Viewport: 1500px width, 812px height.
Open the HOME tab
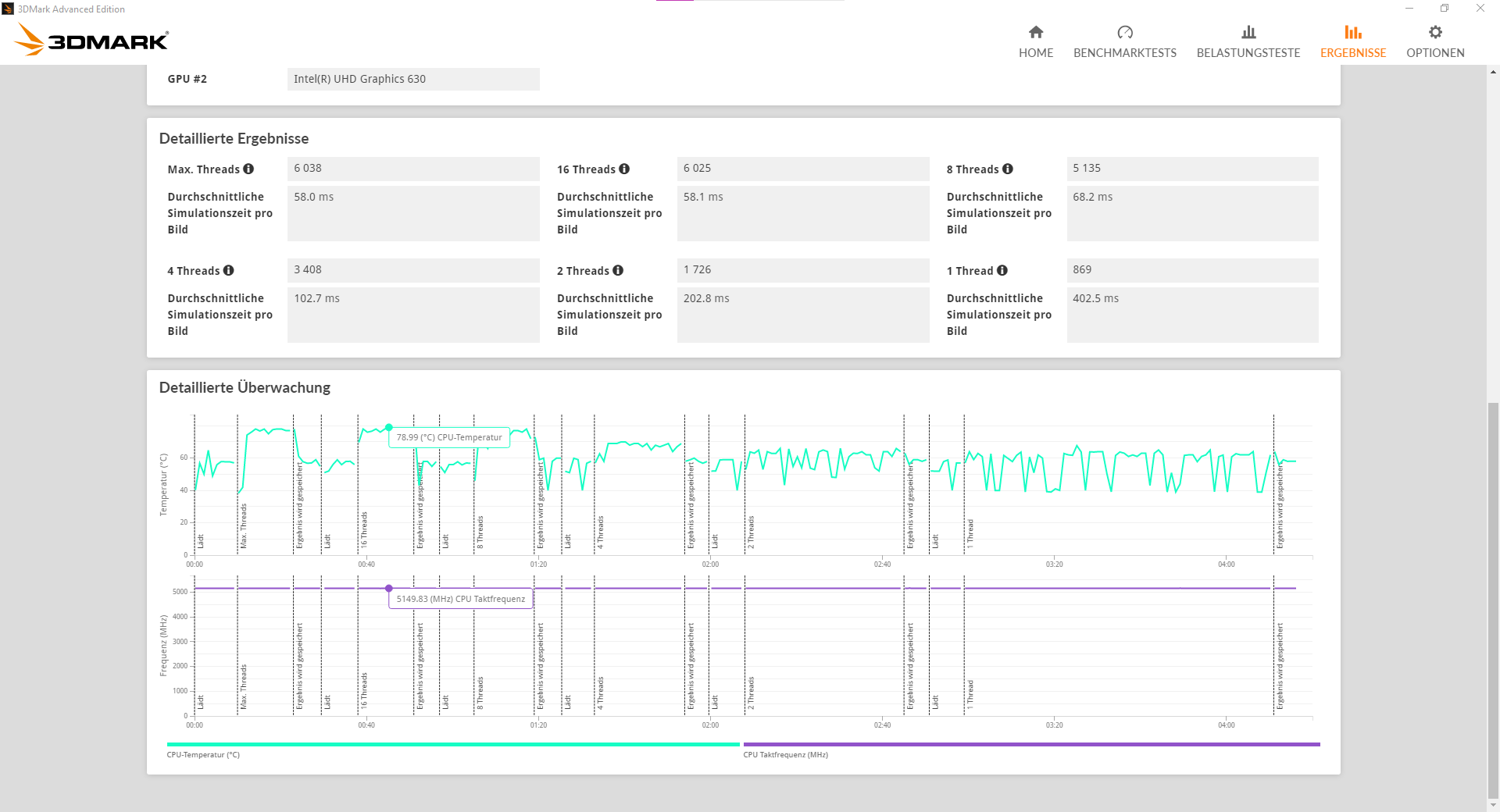(x=1036, y=42)
